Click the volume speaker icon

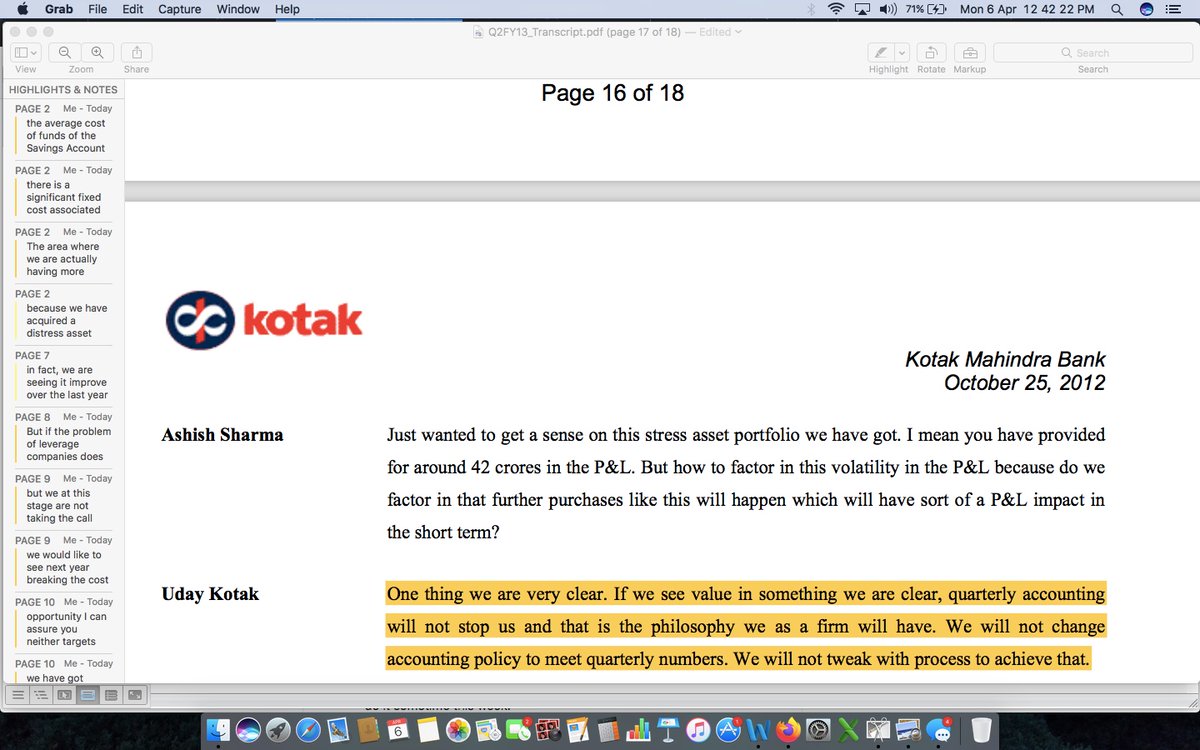click(x=888, y=9)
